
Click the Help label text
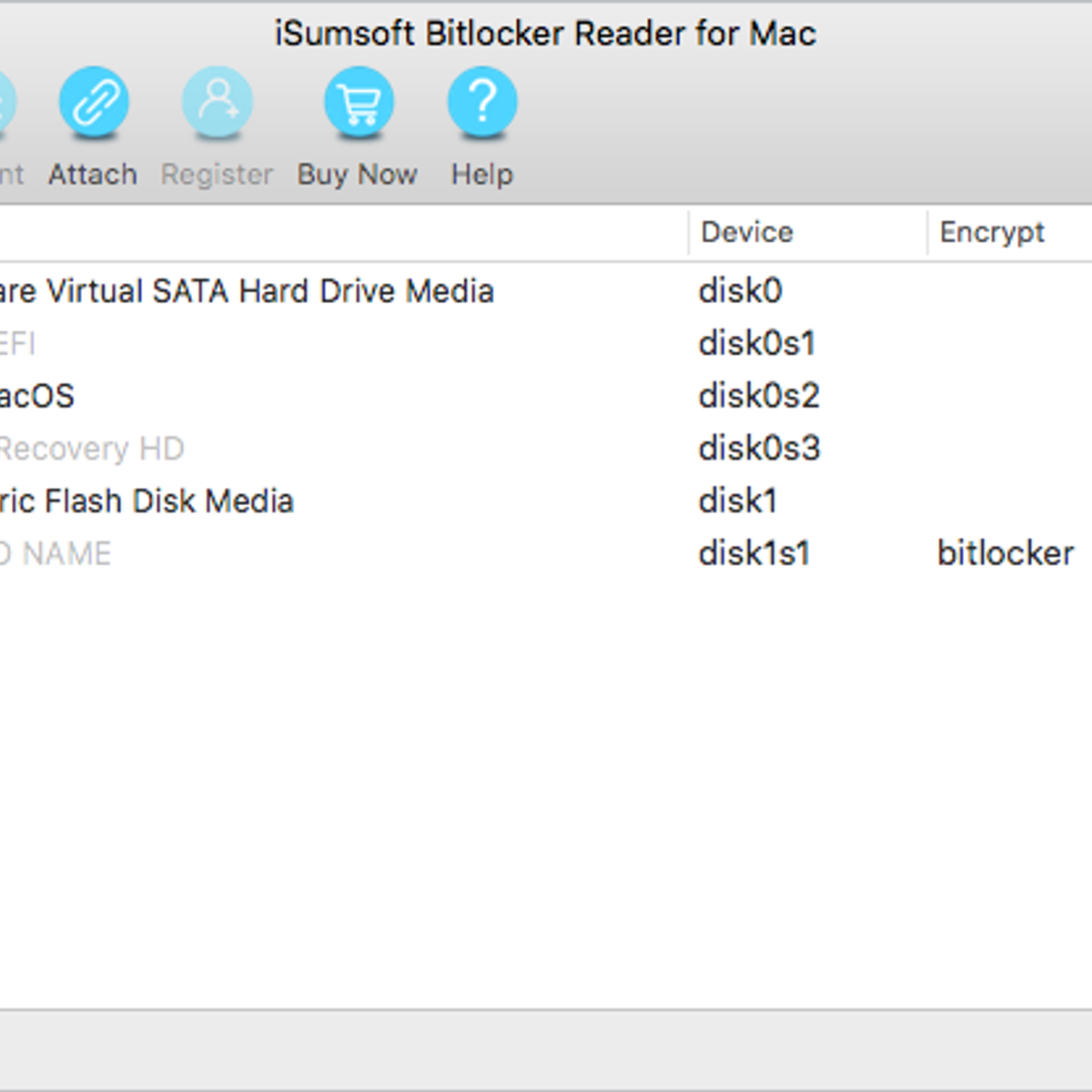[482, 174]
